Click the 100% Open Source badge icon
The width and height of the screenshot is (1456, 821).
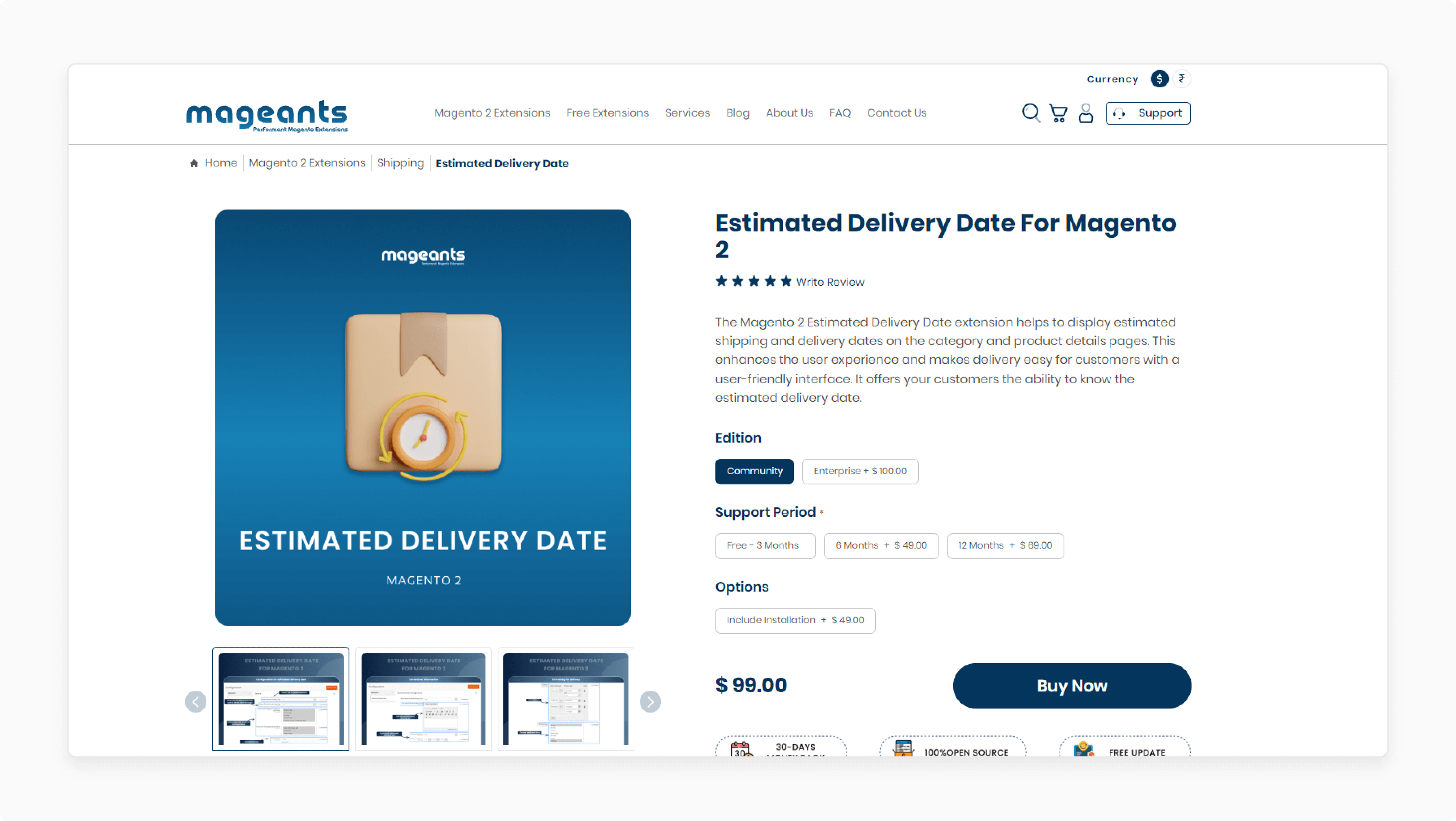pyautogui.click(x=903, y=748)
